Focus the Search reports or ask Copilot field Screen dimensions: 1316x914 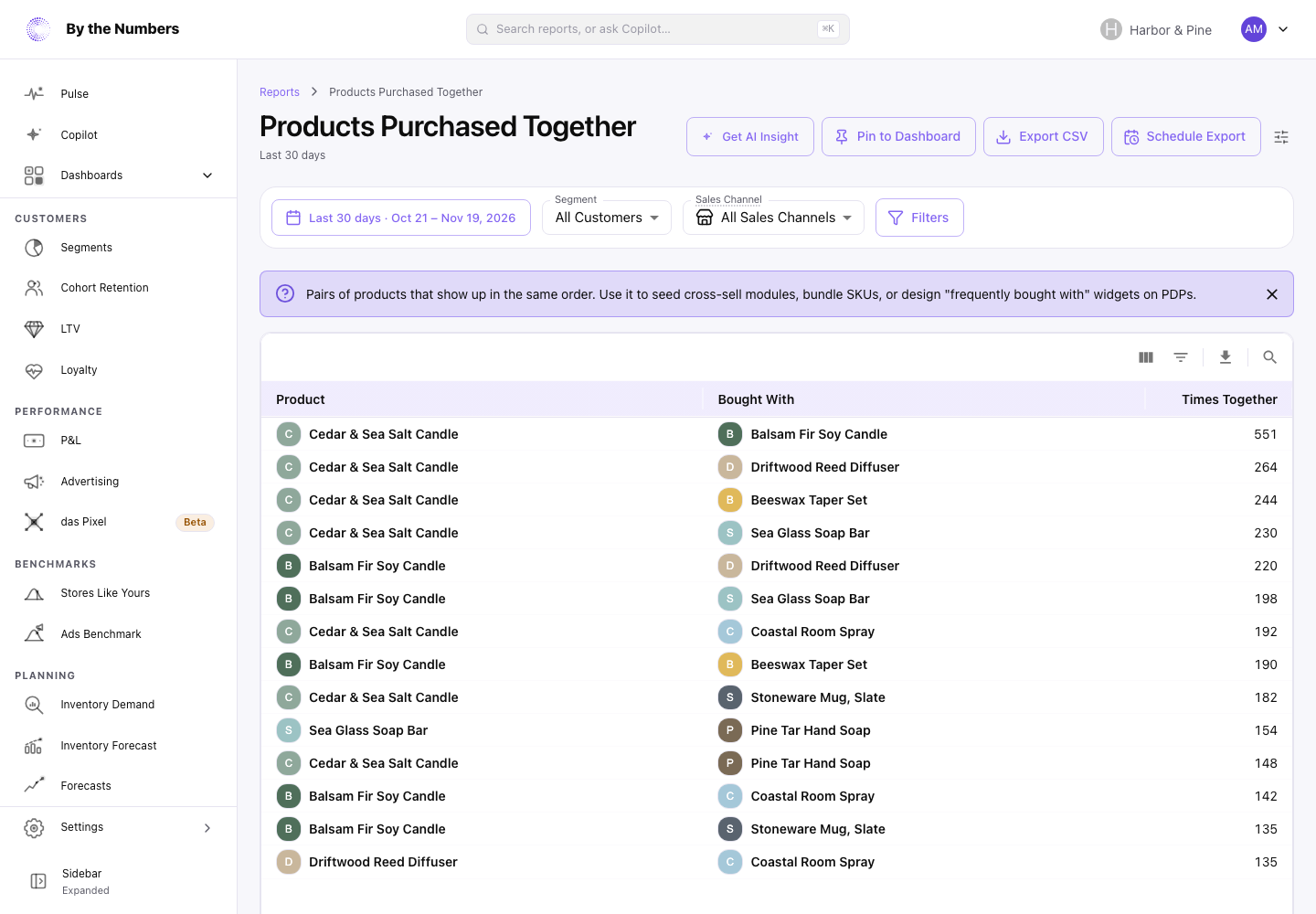(x=658, y=29)
